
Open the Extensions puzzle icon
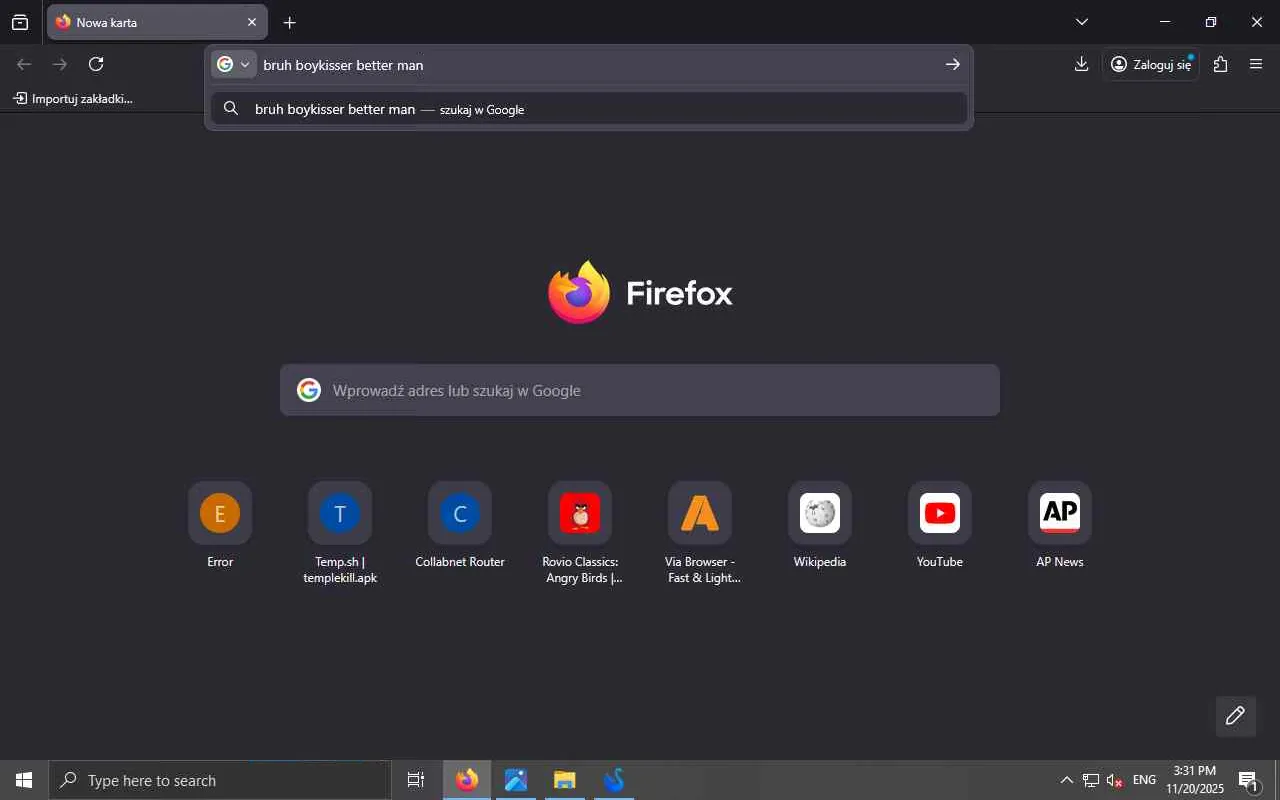pos(1220,64)
